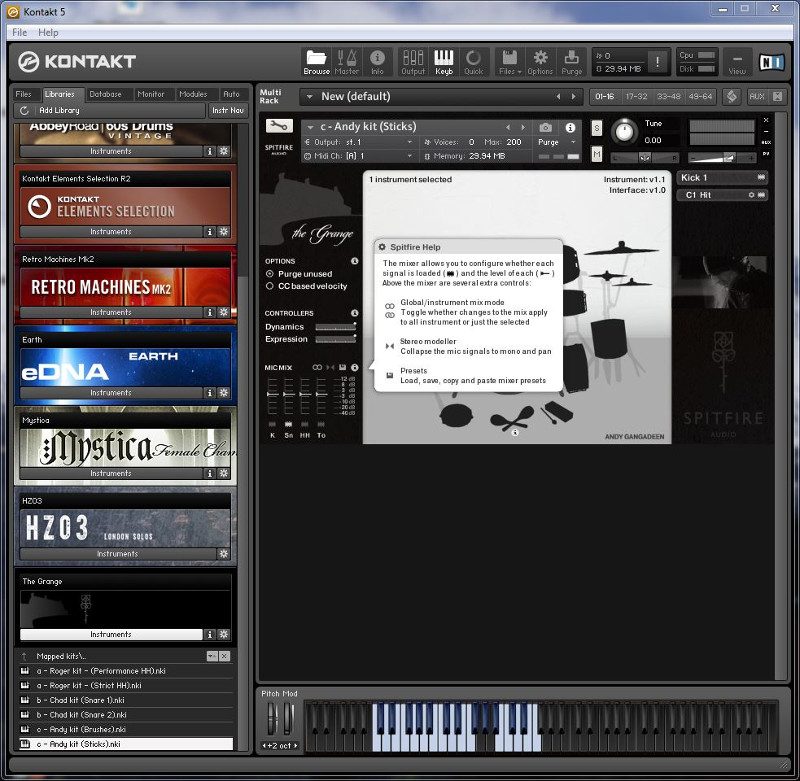The height and width of the screenshot is (781, 800).
Task: Click the Mic Mix presets disk icon
Action: [342, 367]
